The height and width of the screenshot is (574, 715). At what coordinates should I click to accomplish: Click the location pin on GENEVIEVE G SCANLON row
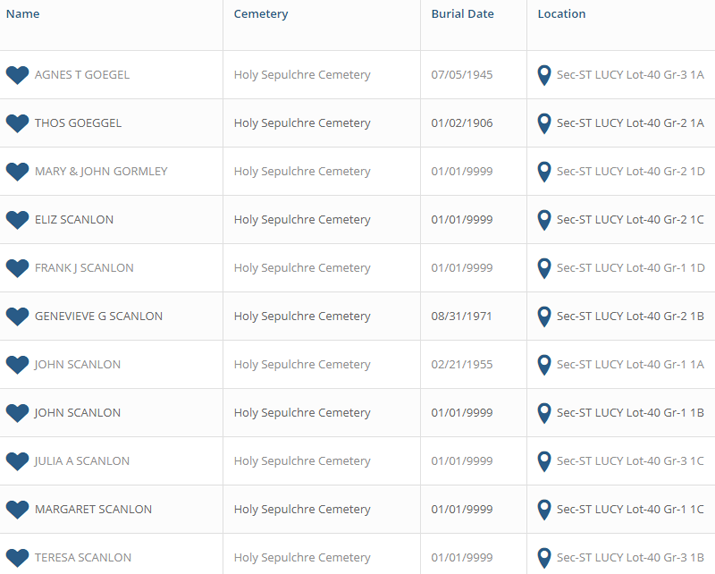544,317
